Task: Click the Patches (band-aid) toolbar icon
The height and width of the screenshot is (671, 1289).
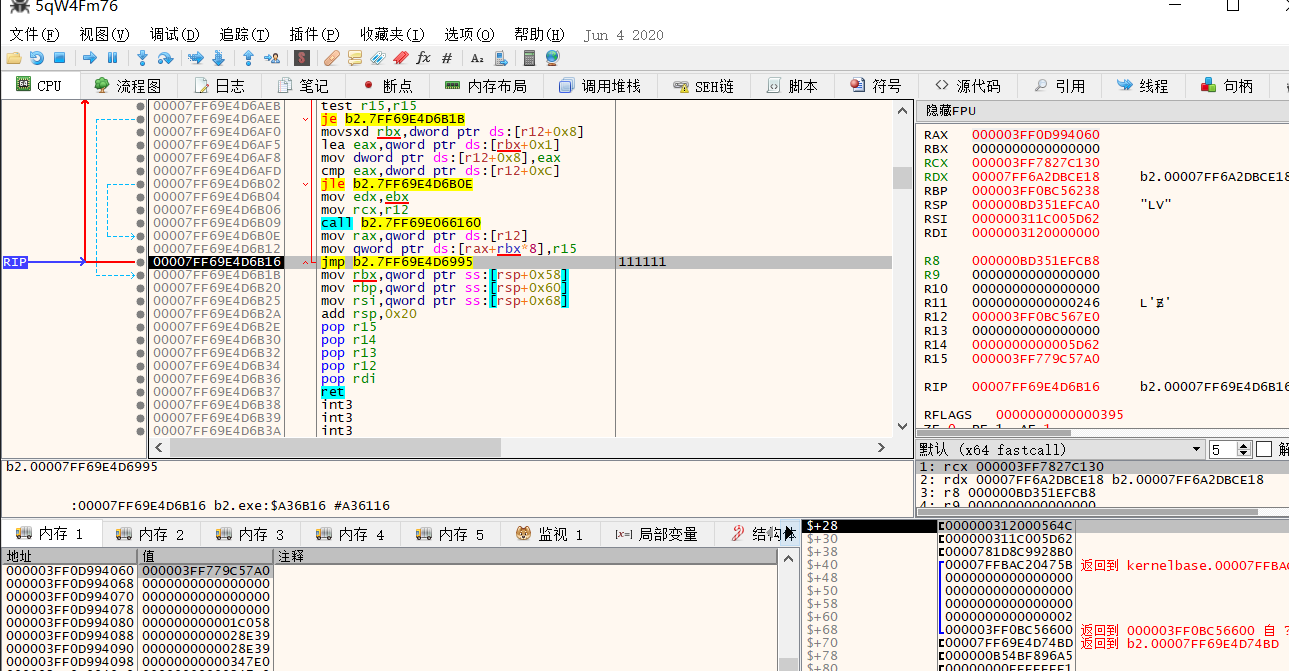Action: coord(332,58)
